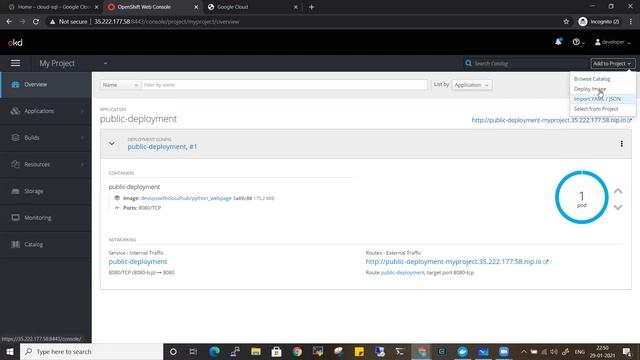
Task: Bookmark this page with the star
Action: [566, 22]
